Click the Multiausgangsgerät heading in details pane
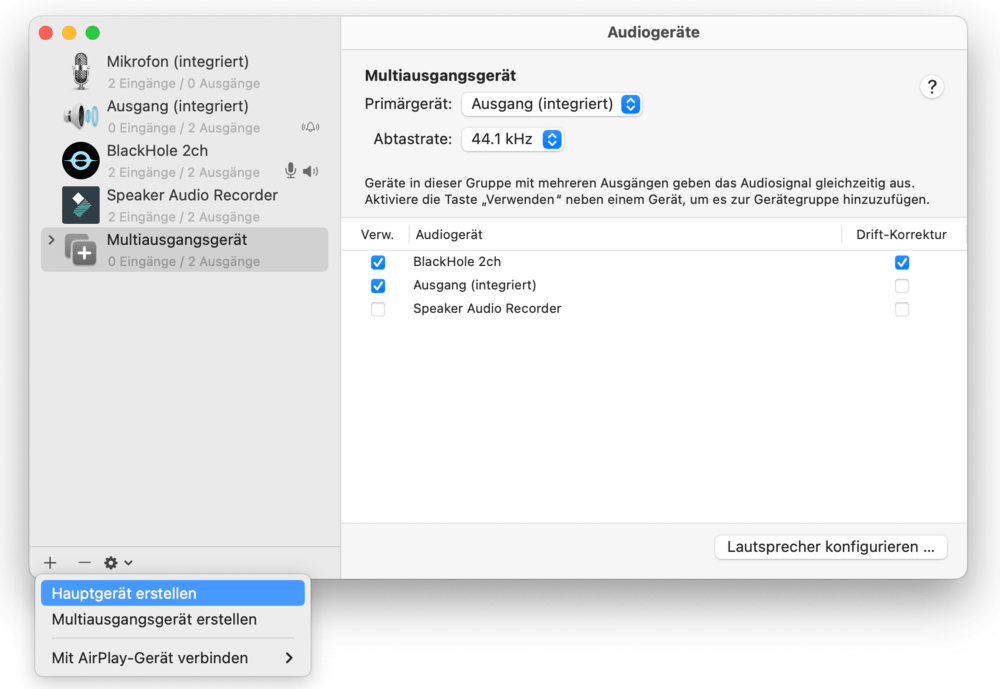 pos(440,75)
